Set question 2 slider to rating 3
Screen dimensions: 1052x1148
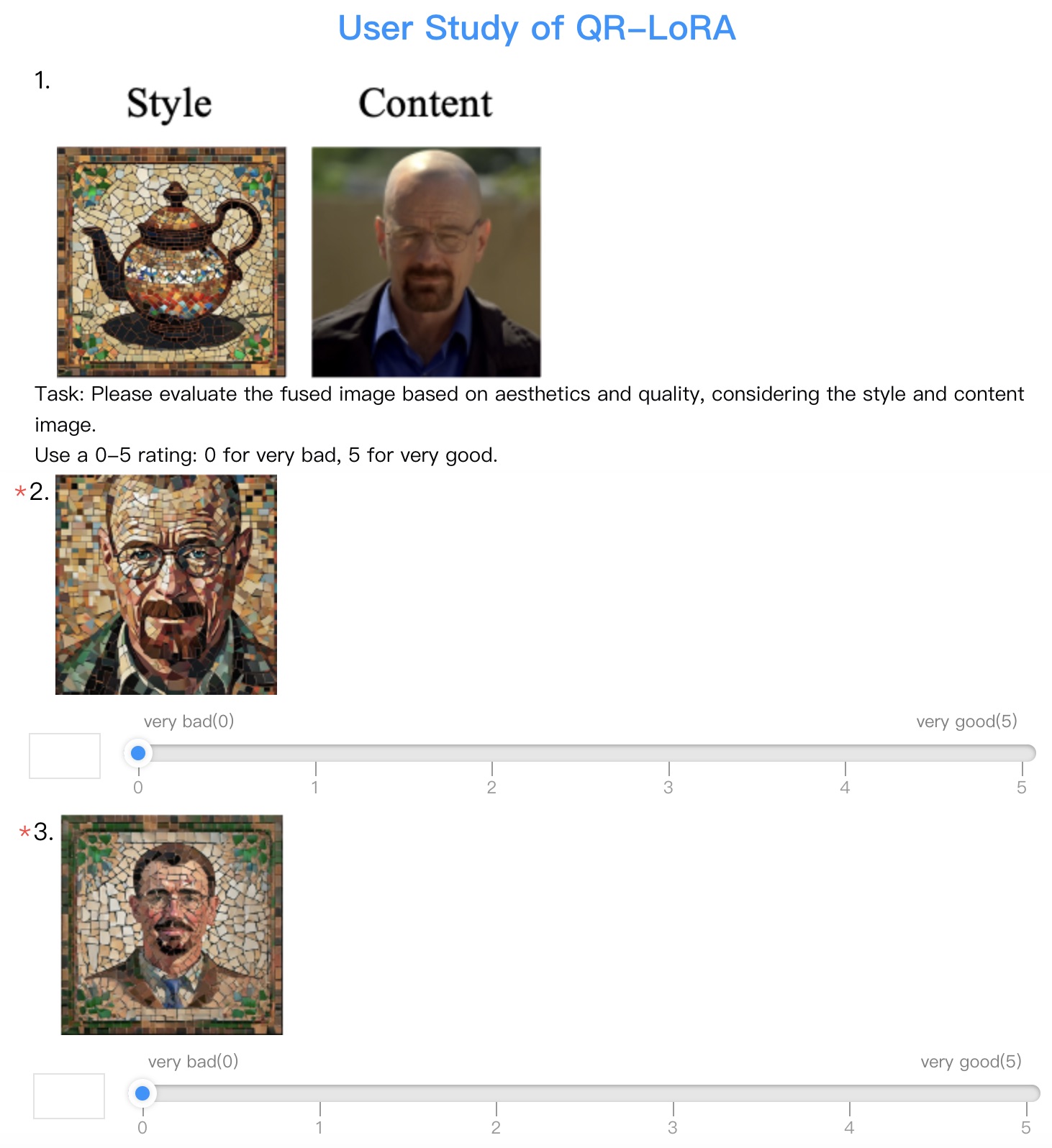[x=668, y=753]
